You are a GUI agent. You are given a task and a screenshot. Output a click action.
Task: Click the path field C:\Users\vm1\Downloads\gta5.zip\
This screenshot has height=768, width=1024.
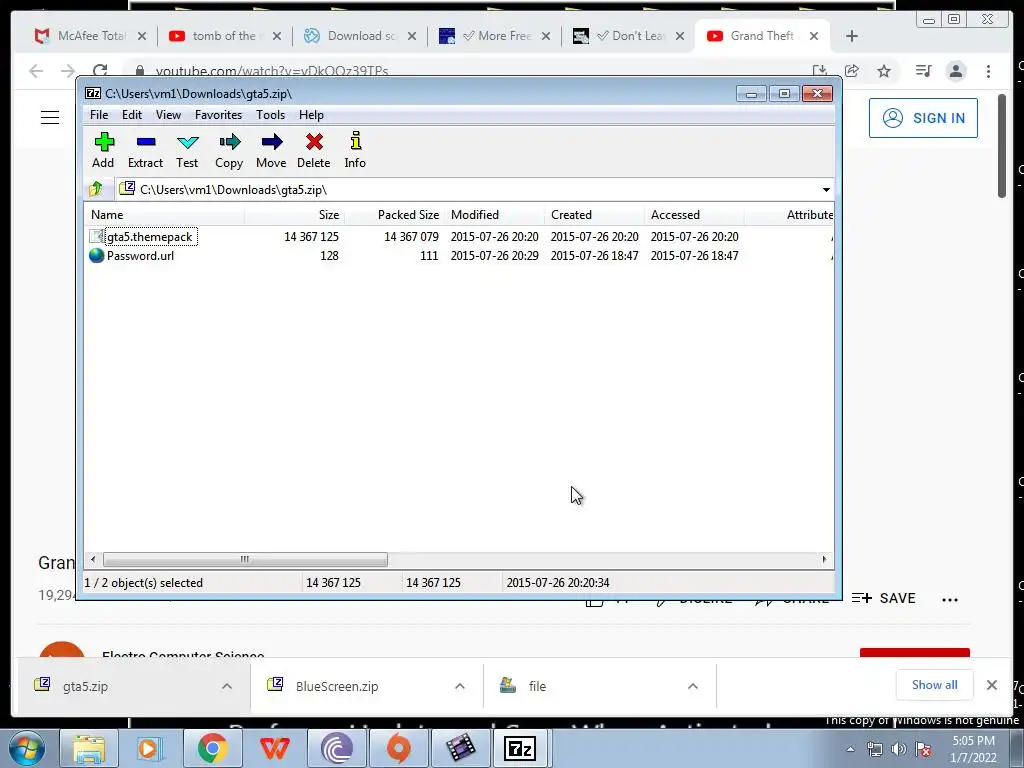pos(467,190)
